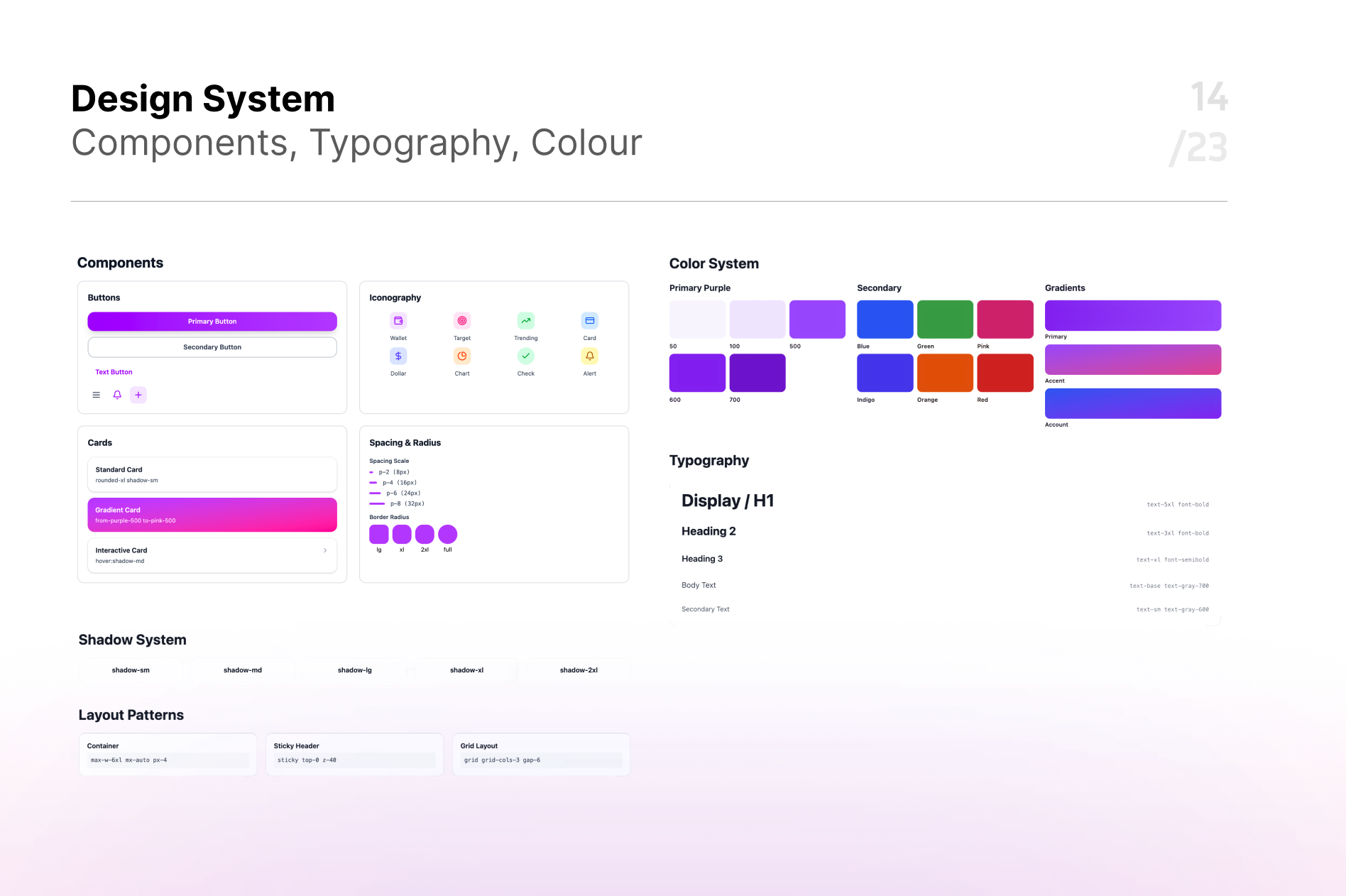Select the Primary Purple 700 swatch
The image size is (1346, 896).
757,373
